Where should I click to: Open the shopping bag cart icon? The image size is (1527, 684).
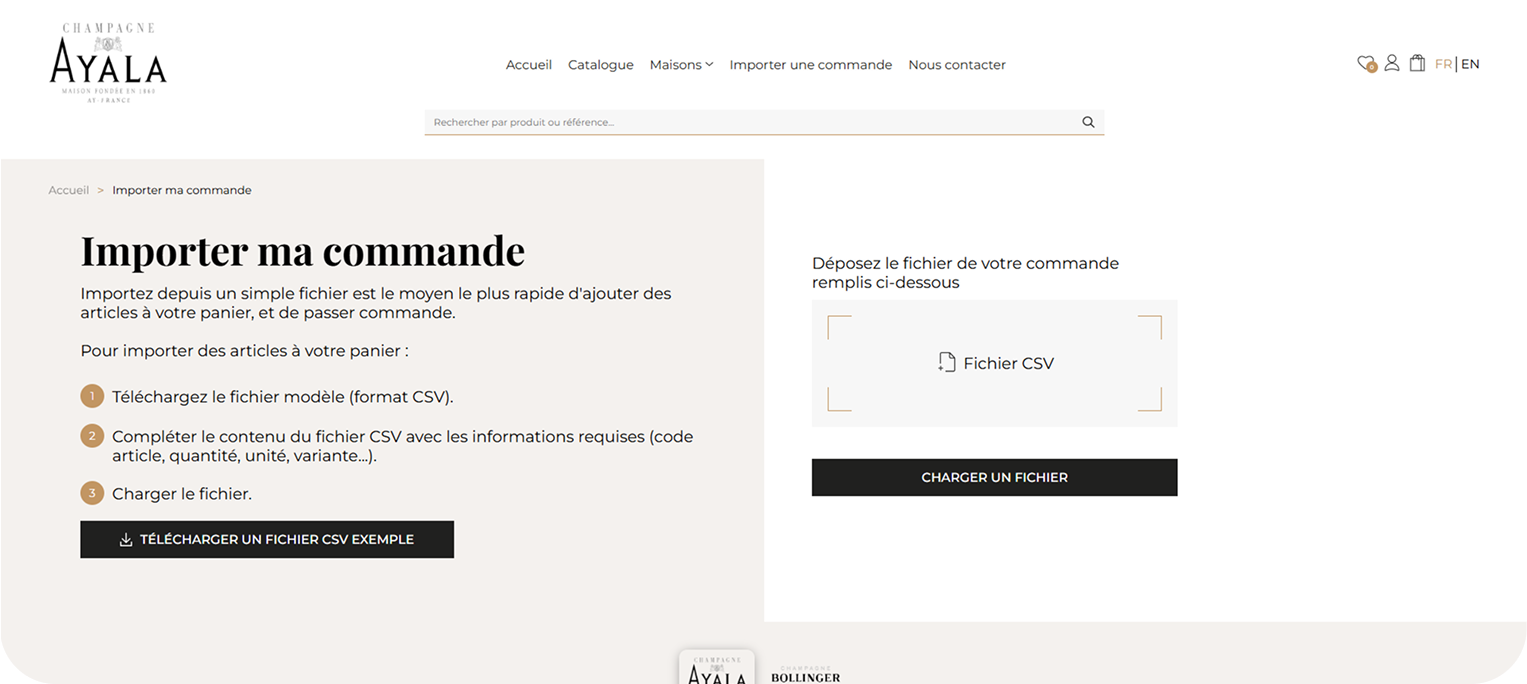1417,63
